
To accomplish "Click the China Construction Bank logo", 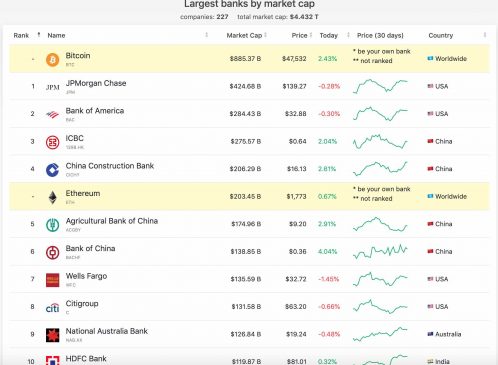I will [52, 170].
